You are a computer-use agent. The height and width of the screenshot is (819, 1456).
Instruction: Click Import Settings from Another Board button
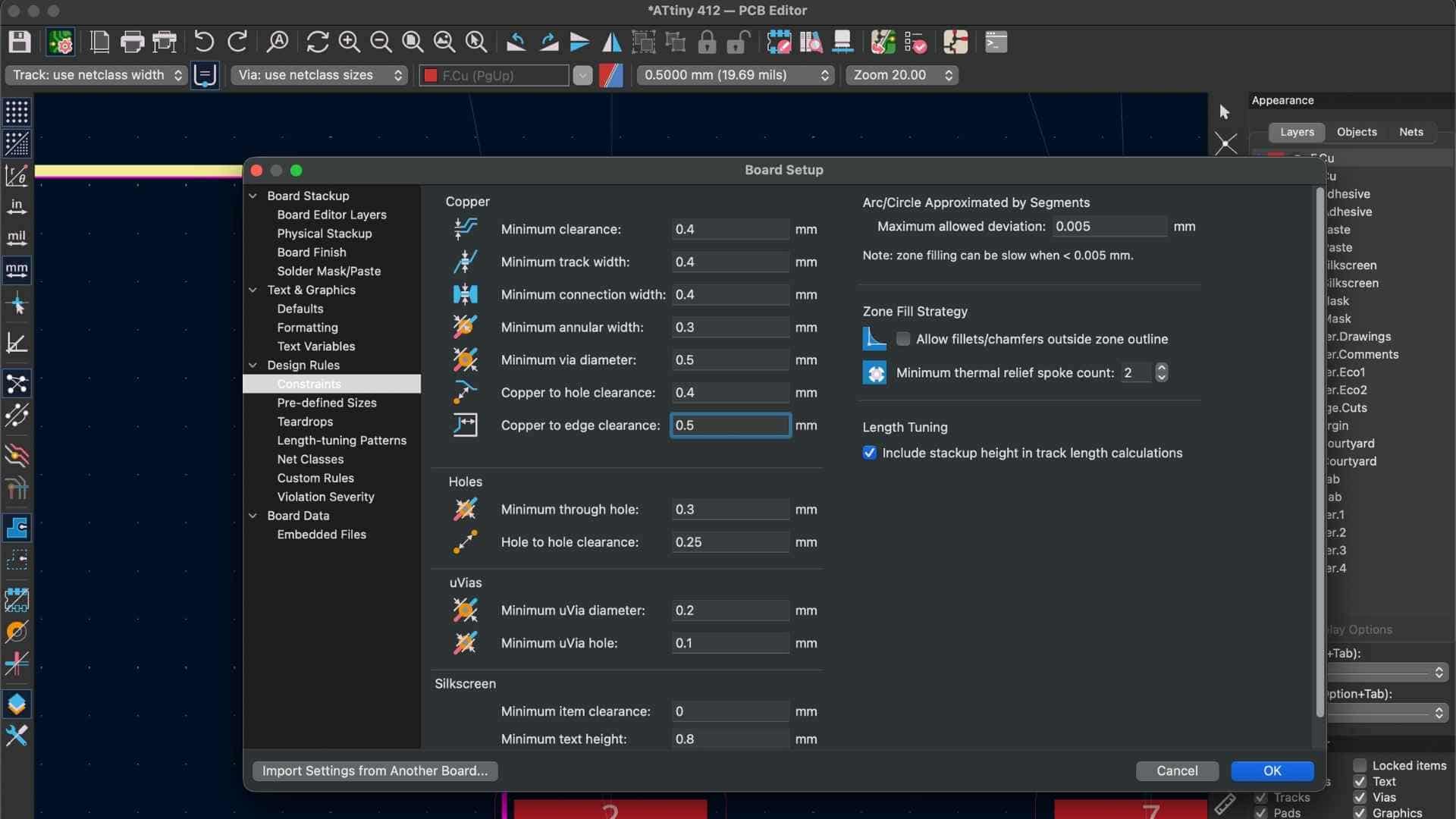[375, 770]
